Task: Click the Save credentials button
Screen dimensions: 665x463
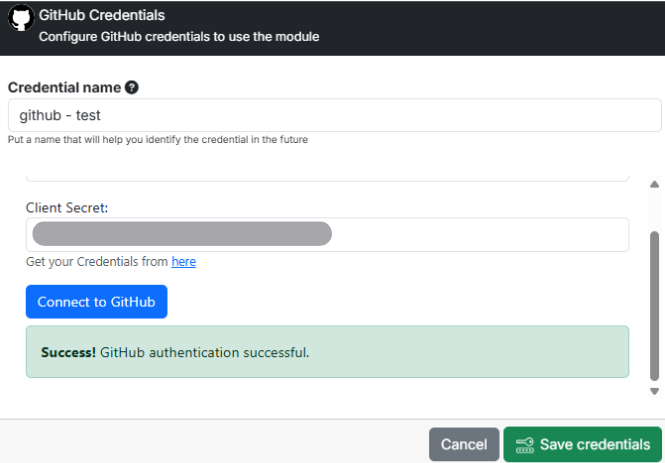Action: tap(582, 444)
